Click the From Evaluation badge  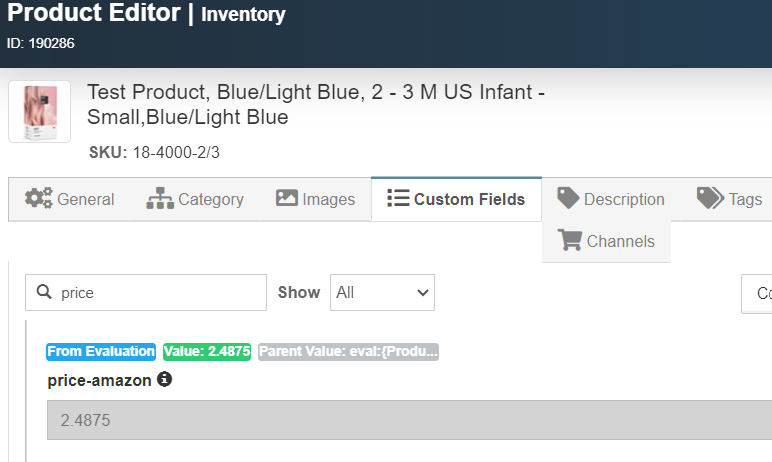(101, 351)
